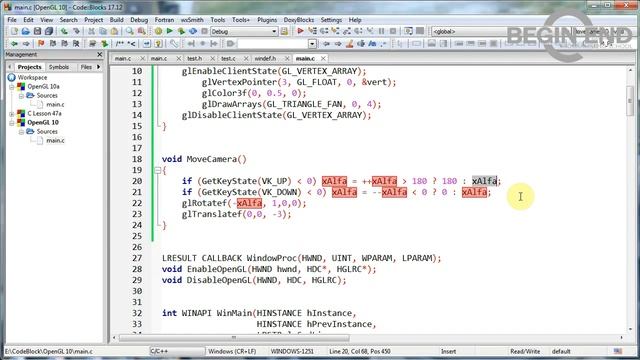Run debugger to cursor
Screen dimensions: 640x360
312,31
